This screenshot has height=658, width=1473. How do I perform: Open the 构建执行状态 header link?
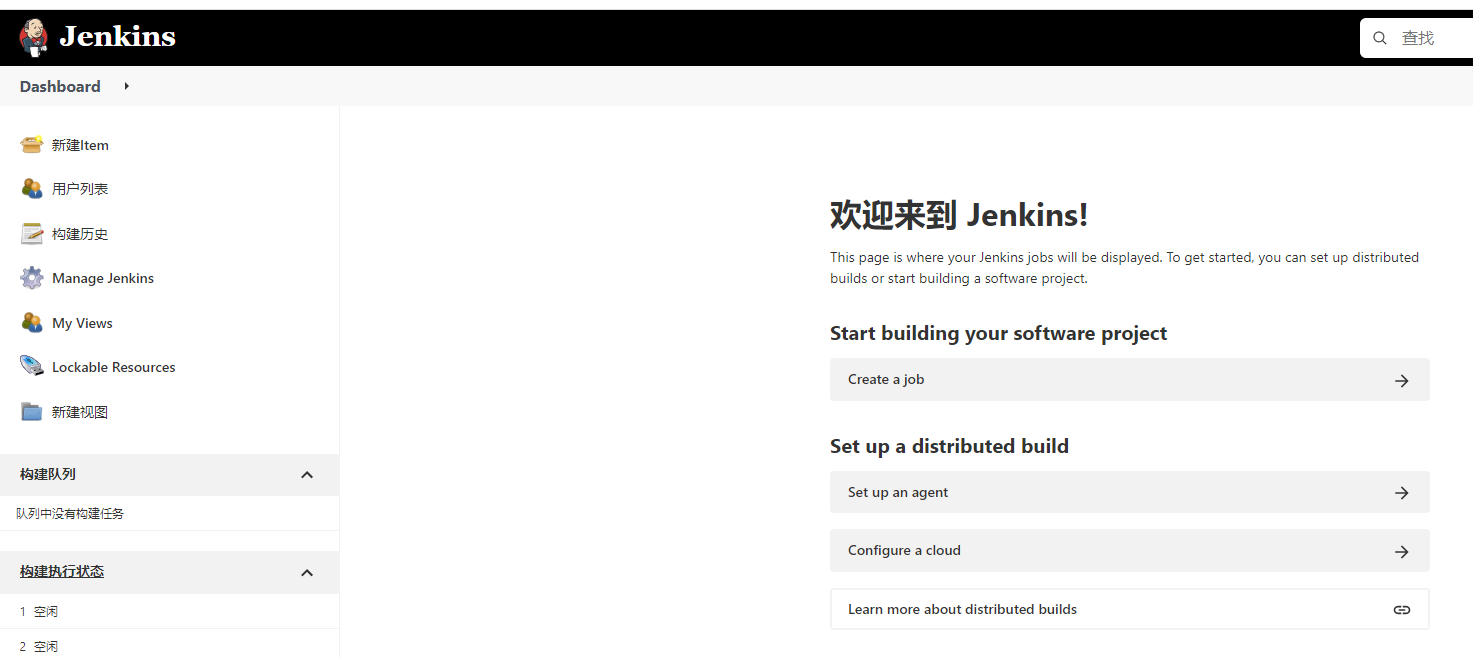(62, 572)
